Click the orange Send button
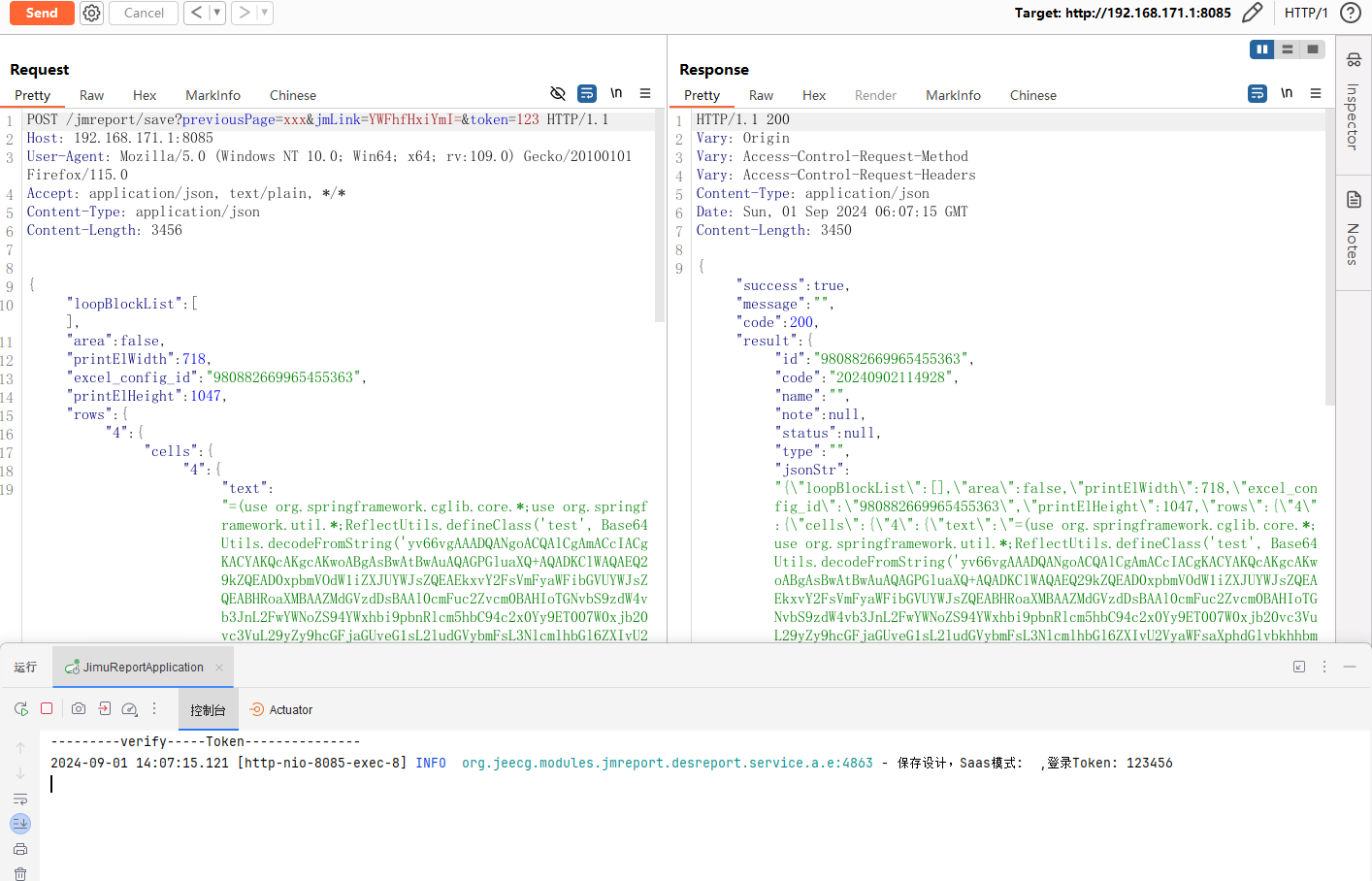 pyautogui.click(x=42, y=13)
